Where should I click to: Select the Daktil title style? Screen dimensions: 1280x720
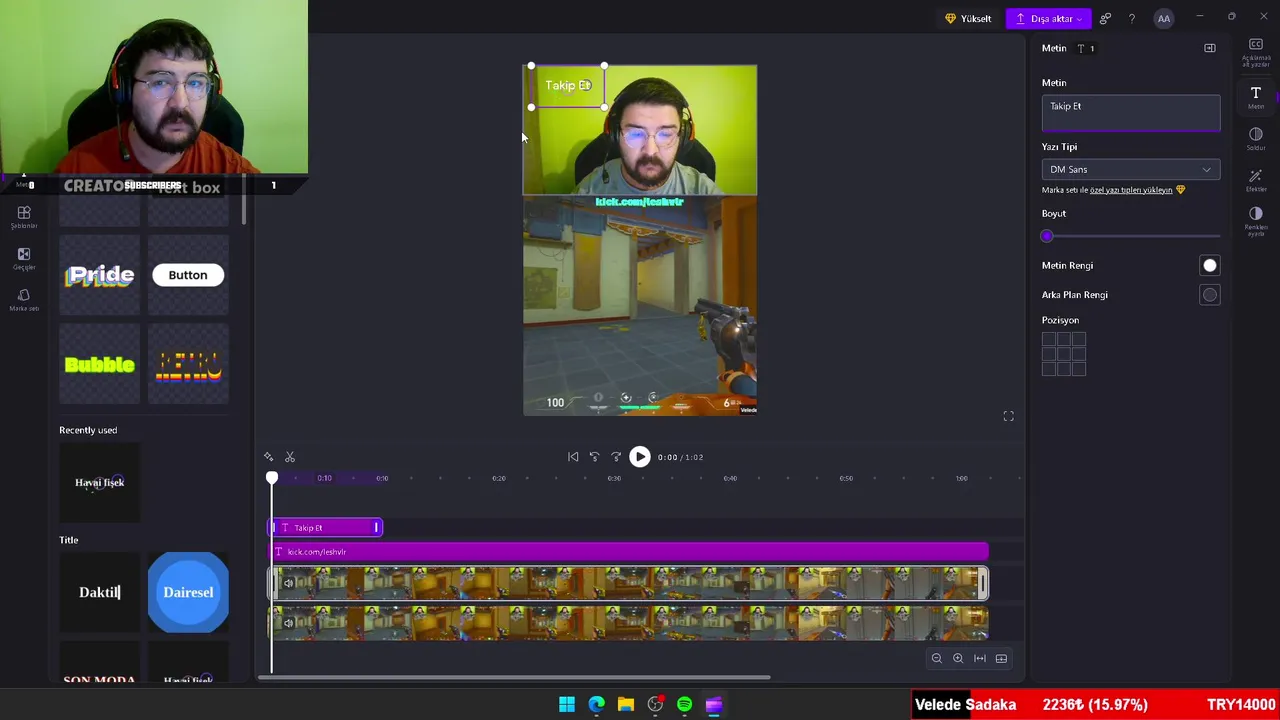click(99, 592)
